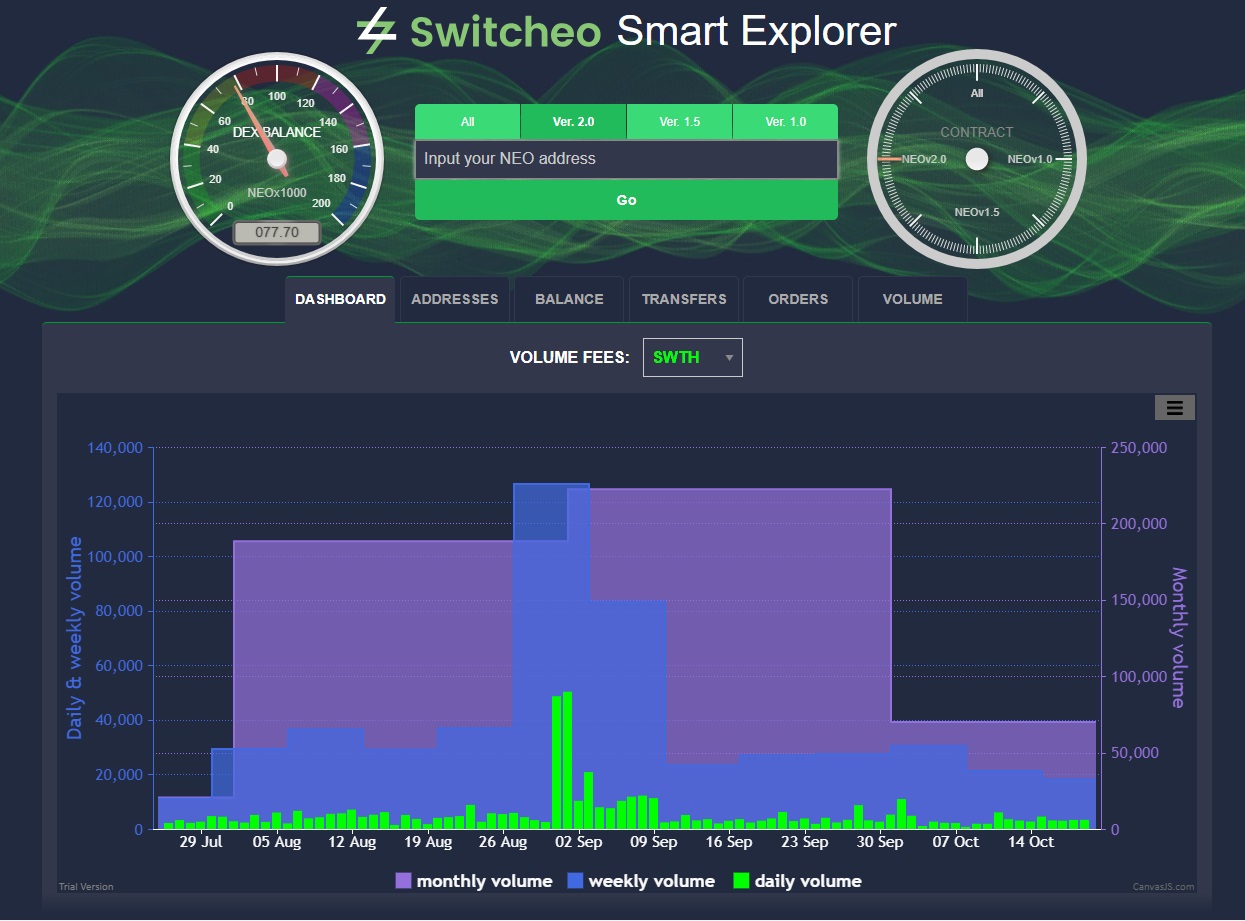Select the All version filter
The height and width of the screenshot is (921, 1245).
coord(467,122)
